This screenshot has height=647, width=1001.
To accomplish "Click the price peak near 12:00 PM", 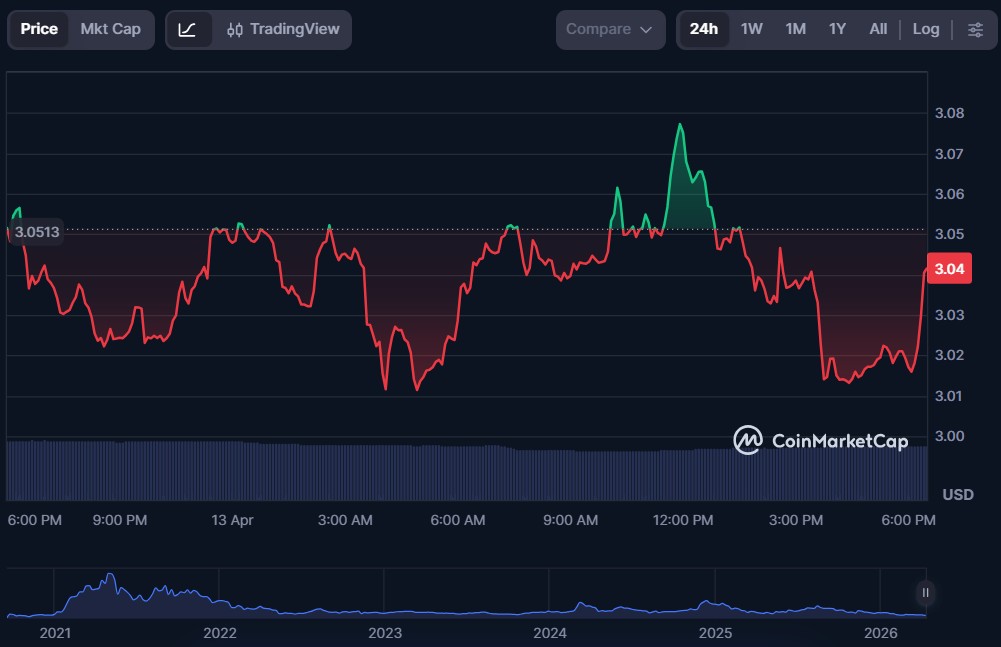I will click(x=680, y=125).
